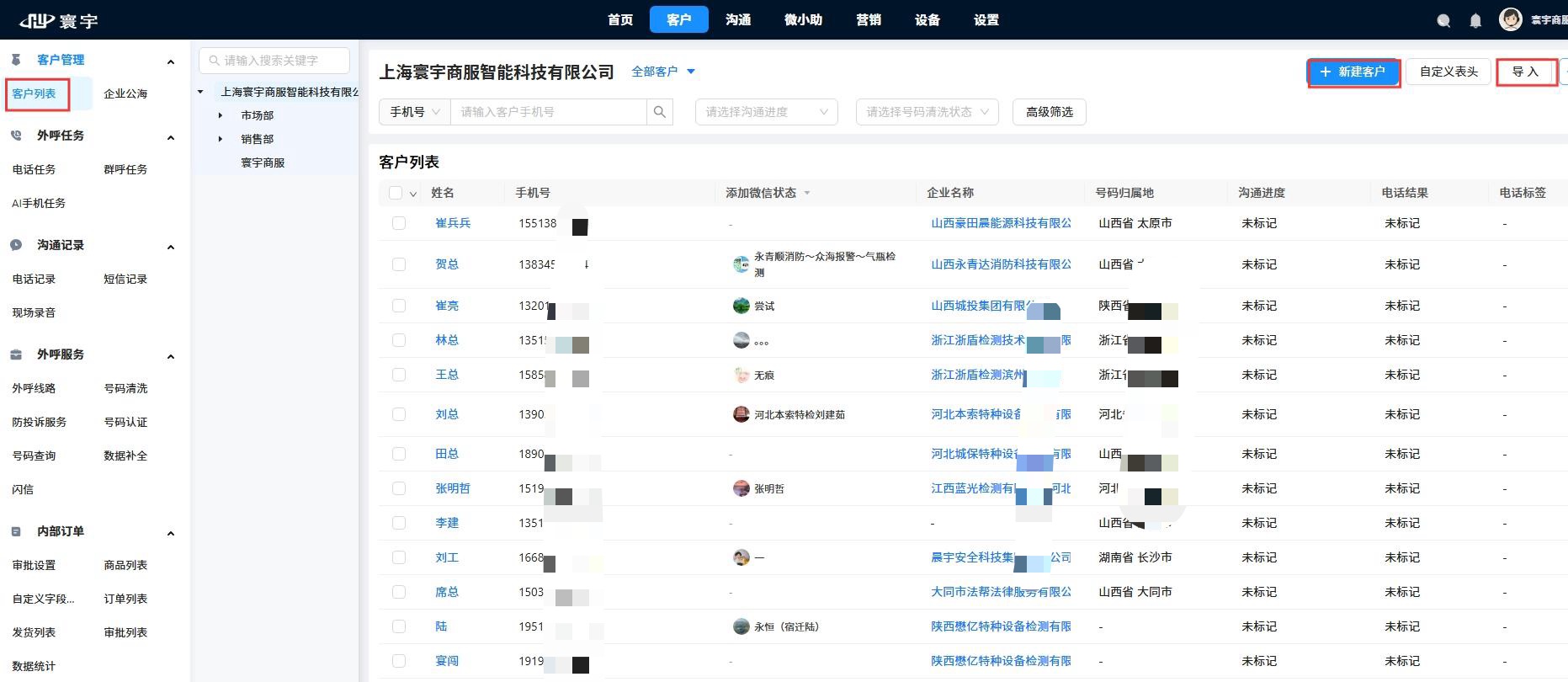This screenshot has height=682, width=1568.
Task: Collapse the 客户管理 sidebar section
Action: pos(171,61)
